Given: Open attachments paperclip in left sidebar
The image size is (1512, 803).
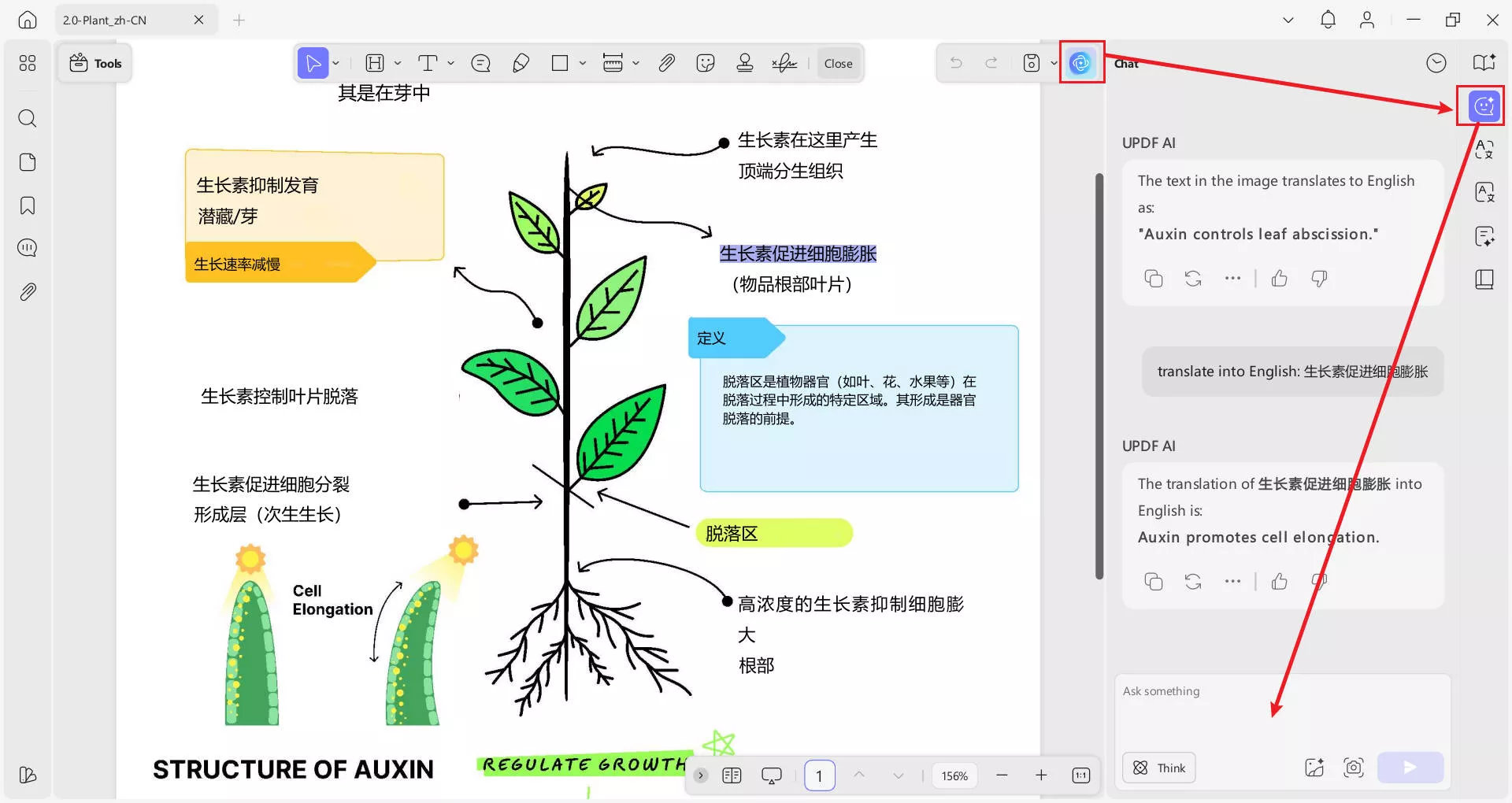Looking at the screenshot, I should point(28,292).
